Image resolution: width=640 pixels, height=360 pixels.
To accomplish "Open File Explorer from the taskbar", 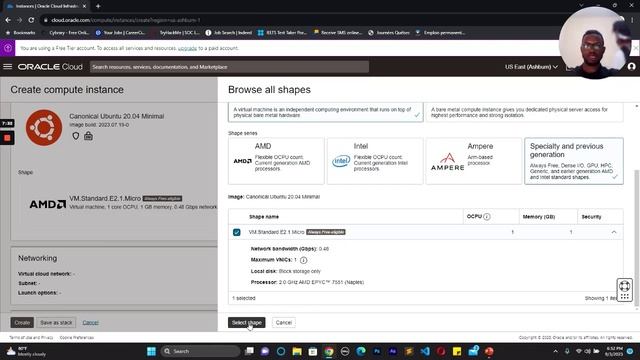I will (297, 351).
